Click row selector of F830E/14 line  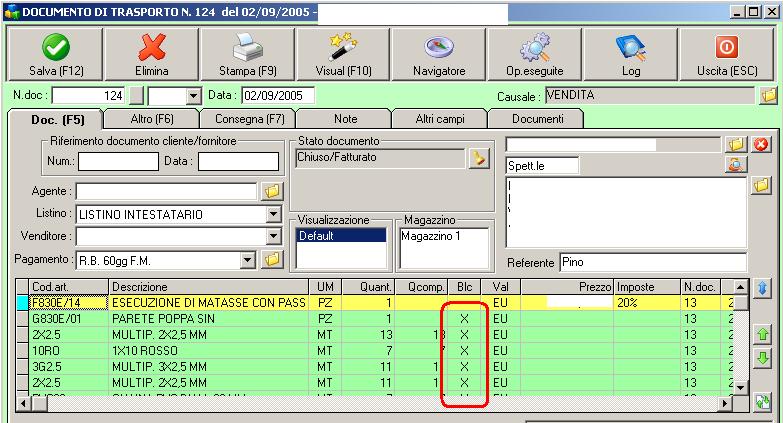point(22,303)
